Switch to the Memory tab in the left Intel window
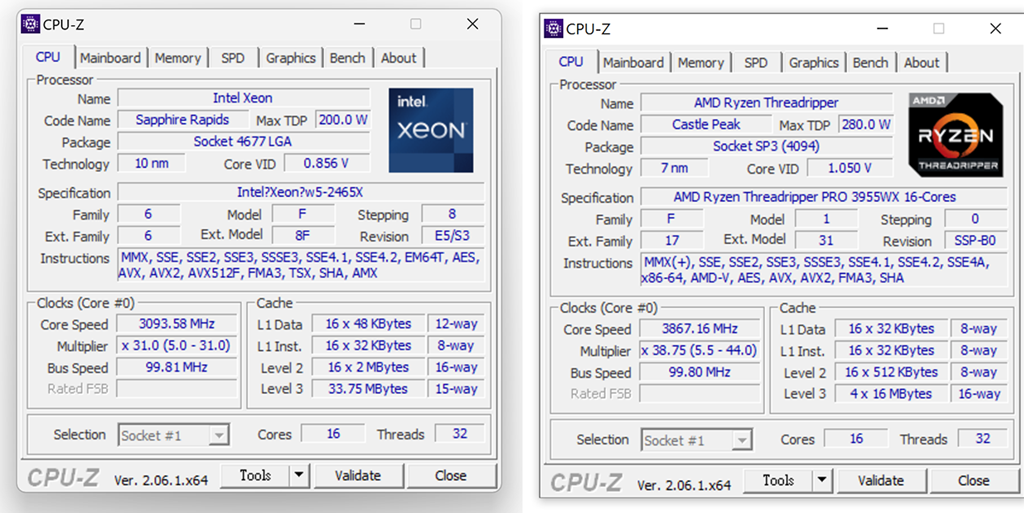Screen dimensions: 1024x513 pos(178,58)
